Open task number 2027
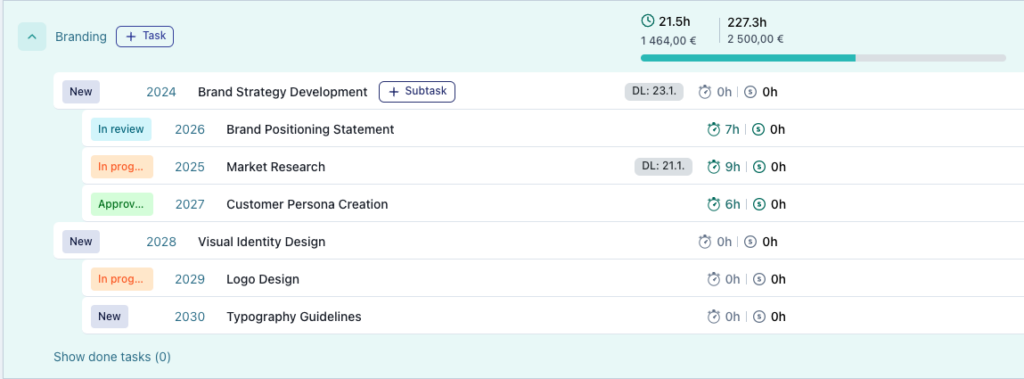Image resolution: width=1024 pixels, height=379 pixels. coord(189,205)
